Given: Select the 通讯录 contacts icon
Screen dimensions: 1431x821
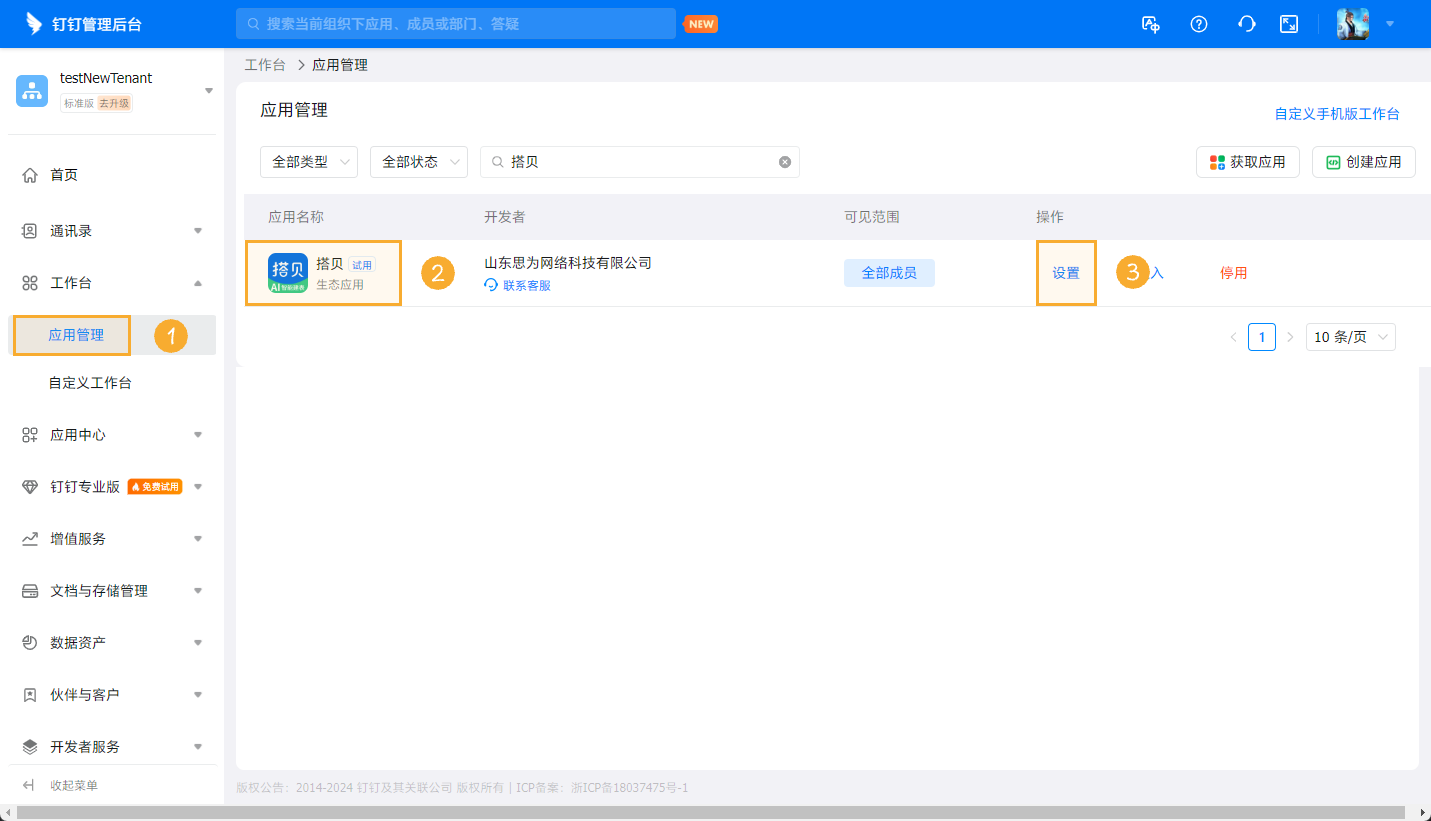Looking at the screenshot, I should (30, 230).
